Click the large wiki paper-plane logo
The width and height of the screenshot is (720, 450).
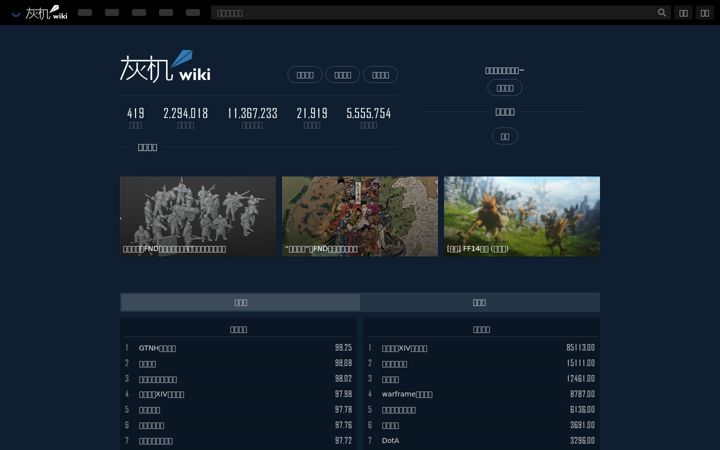click(165, 67)
